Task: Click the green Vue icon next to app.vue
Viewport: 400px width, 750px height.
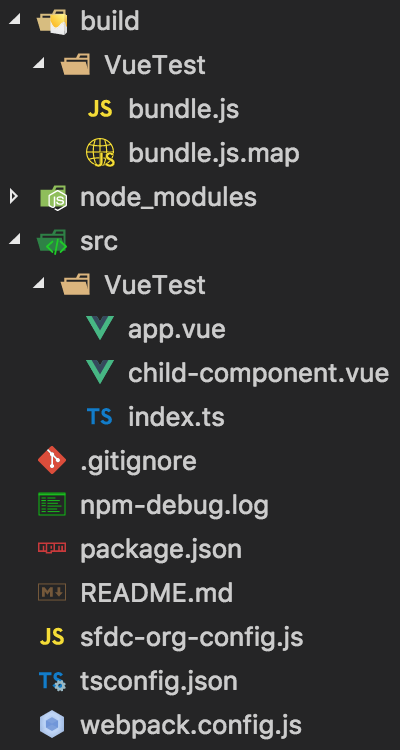Action: click(x=100, y=328)
